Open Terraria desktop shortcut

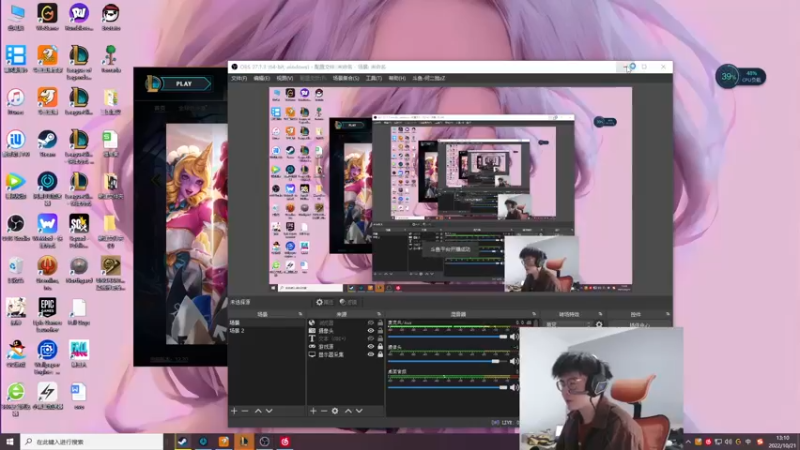[111, 60]
